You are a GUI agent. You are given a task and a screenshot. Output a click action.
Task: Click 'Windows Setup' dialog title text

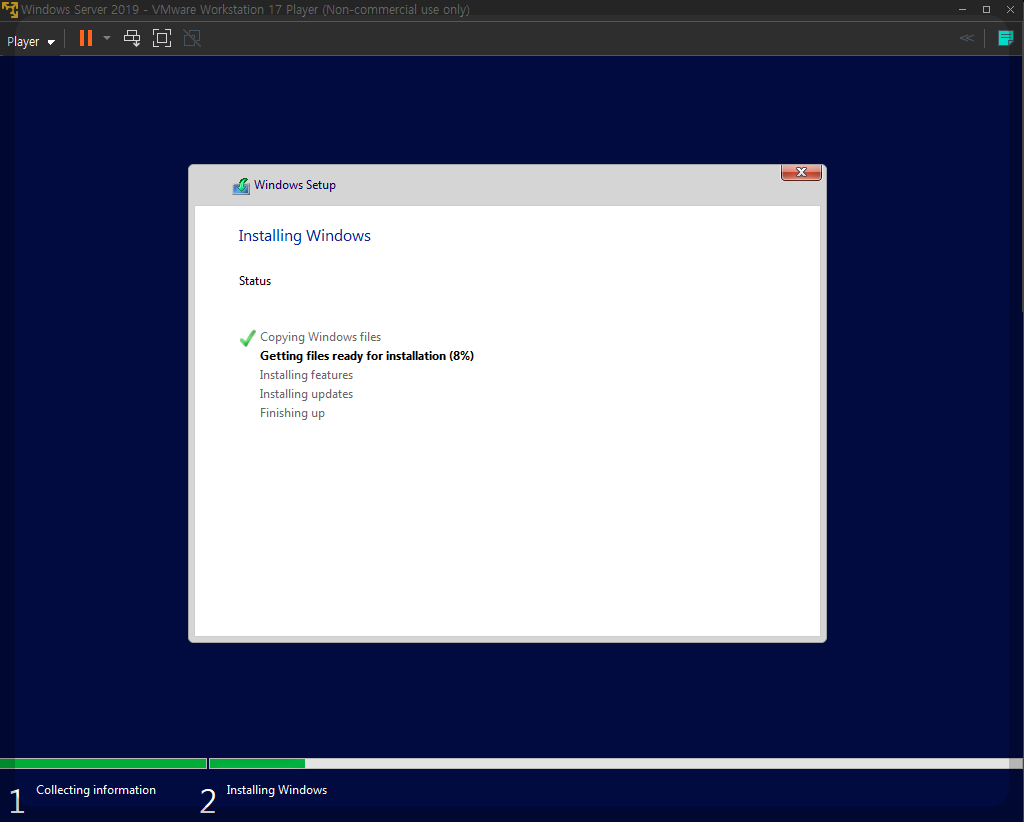pos(295,185)
